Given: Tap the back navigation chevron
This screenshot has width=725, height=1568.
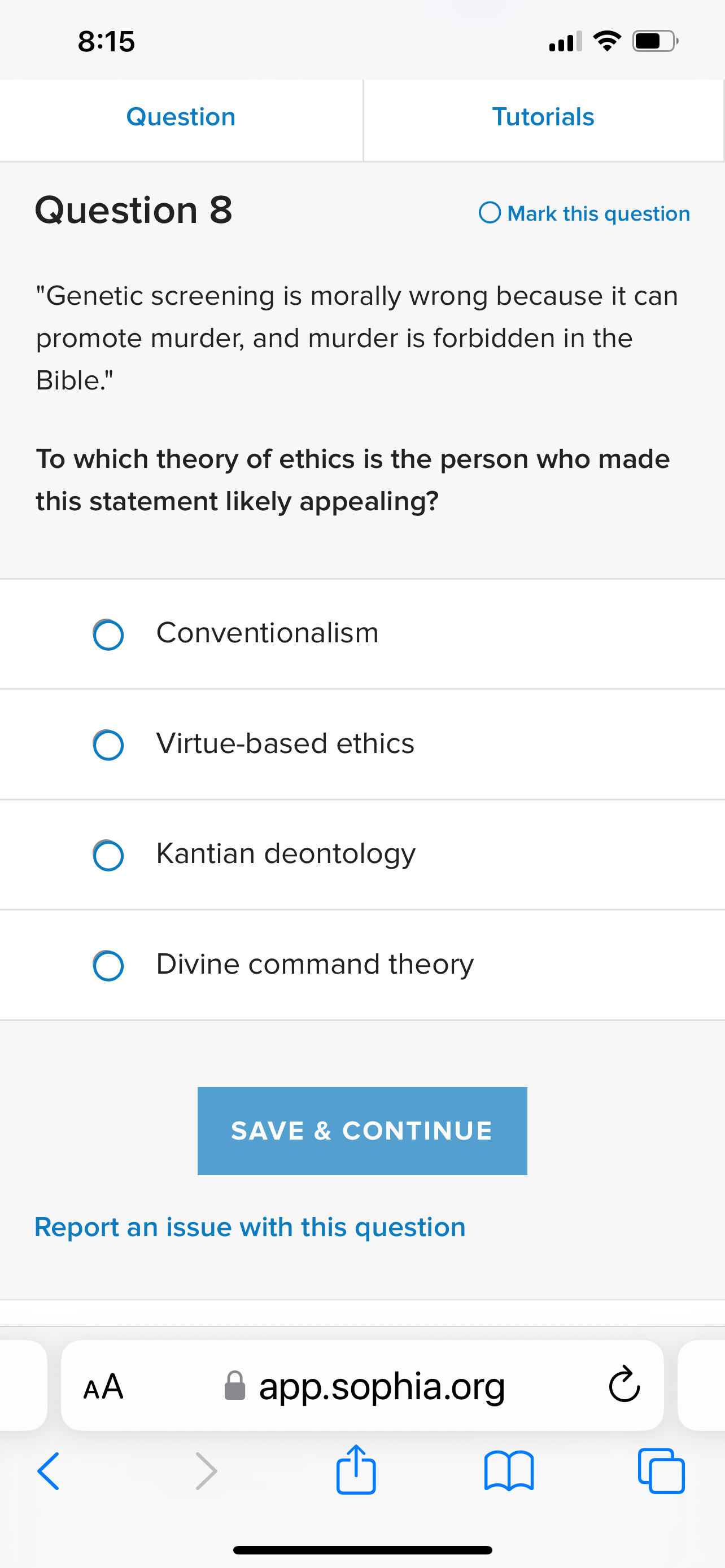Looking at the screenshot, I should (47, 1471).
